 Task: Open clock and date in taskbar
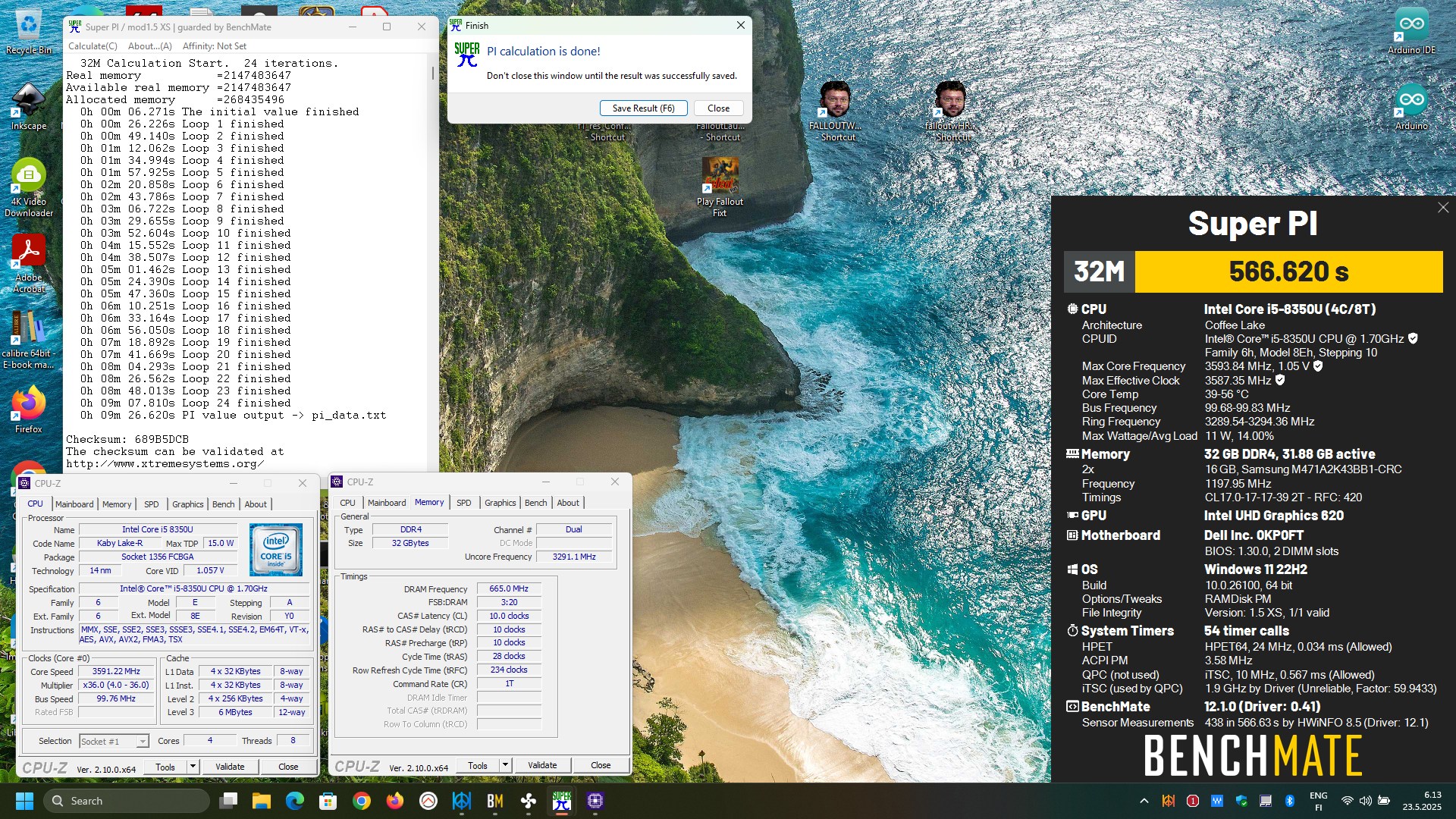[x=1422, y=801]
